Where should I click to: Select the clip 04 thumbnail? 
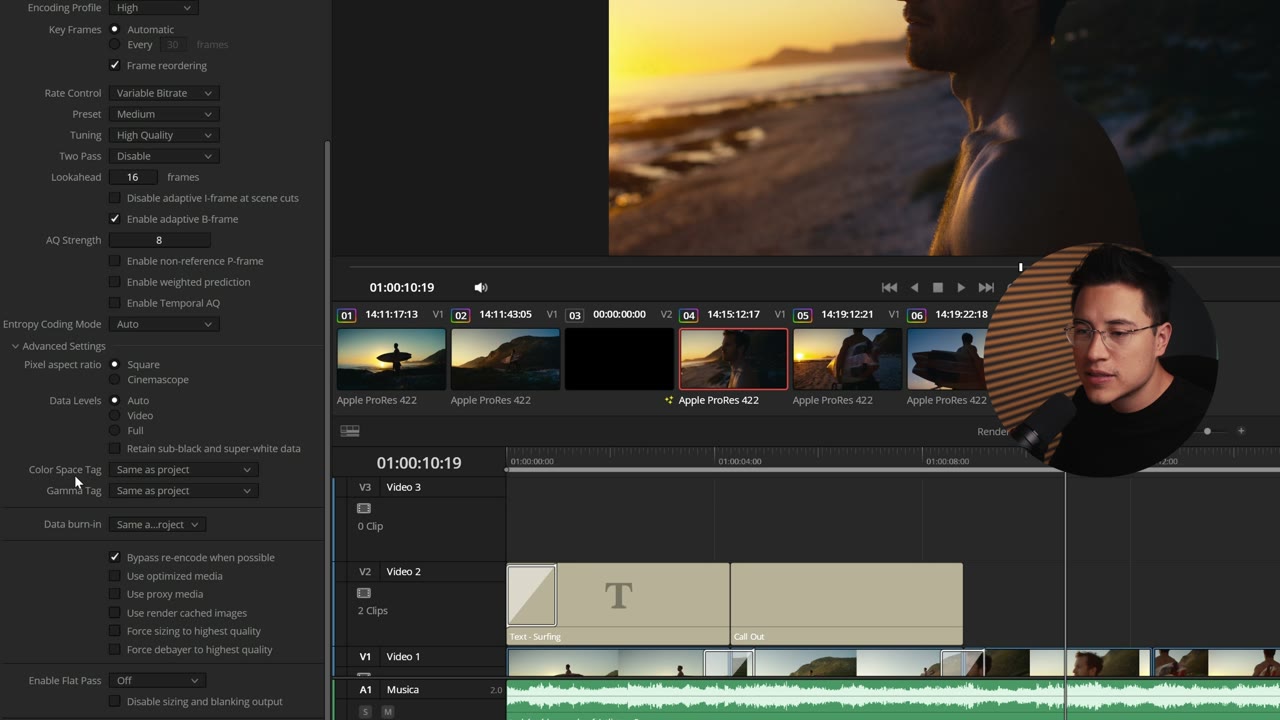[x=733, y=359]
